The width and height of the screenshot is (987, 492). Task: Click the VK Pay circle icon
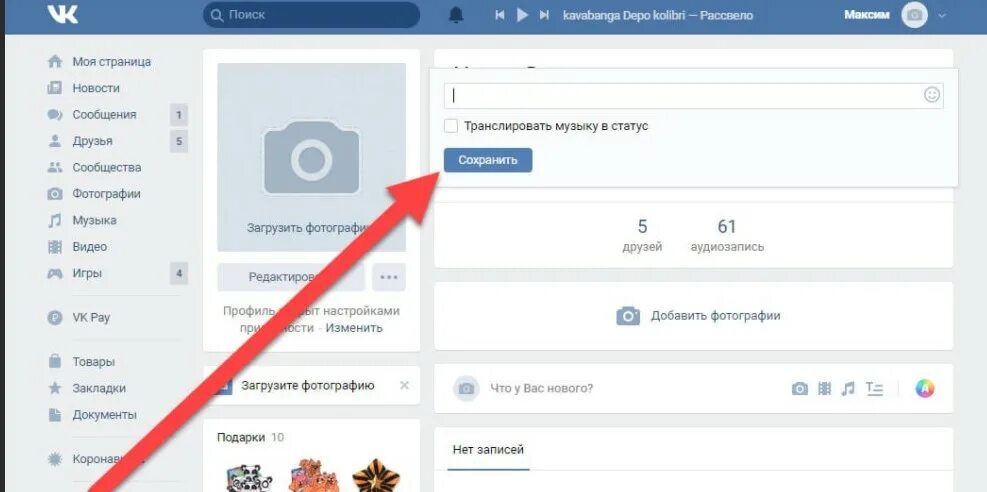tap(55, 317)
